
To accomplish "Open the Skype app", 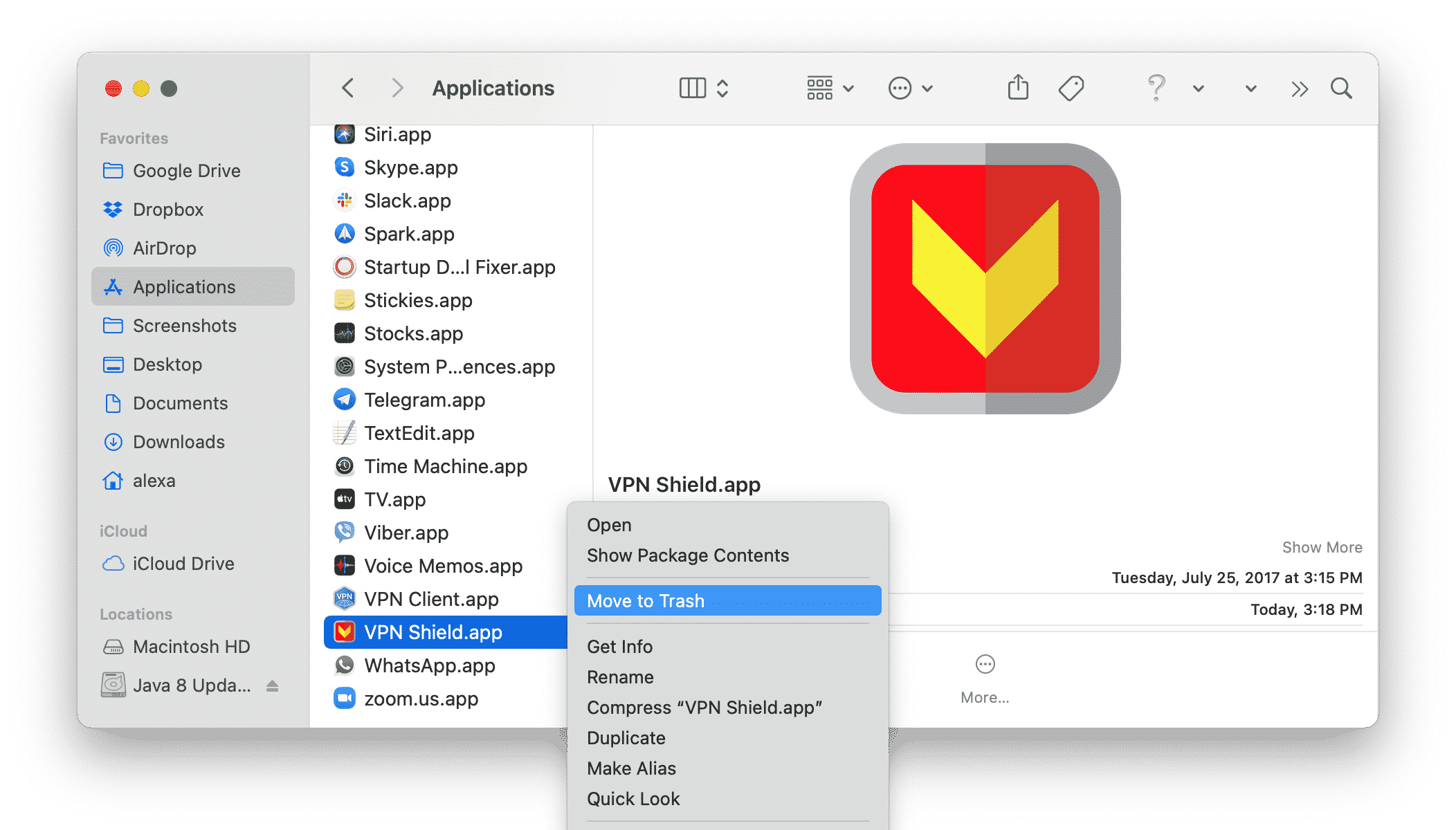I will (408, 167).
